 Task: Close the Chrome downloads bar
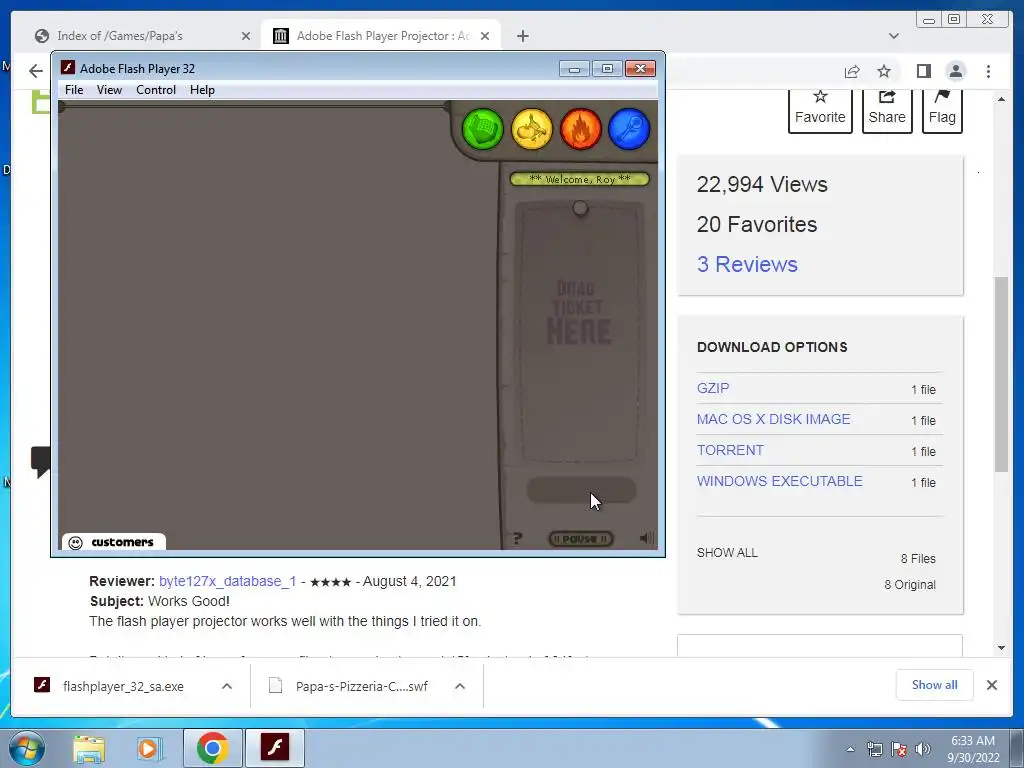[991, 685]
